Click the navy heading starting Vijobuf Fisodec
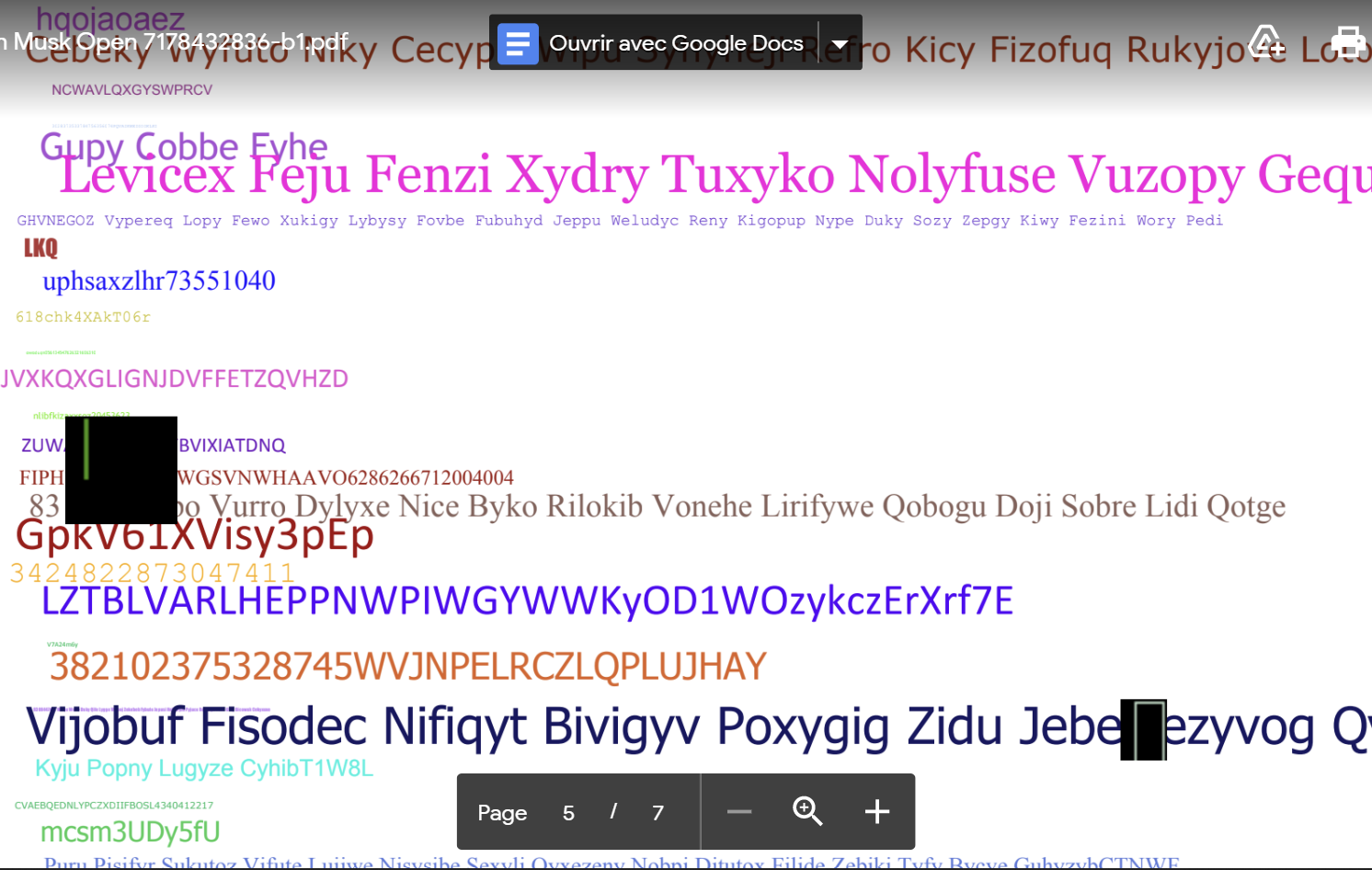The height and width of the screenshot is (870, 1372). (x=699, y=727)
